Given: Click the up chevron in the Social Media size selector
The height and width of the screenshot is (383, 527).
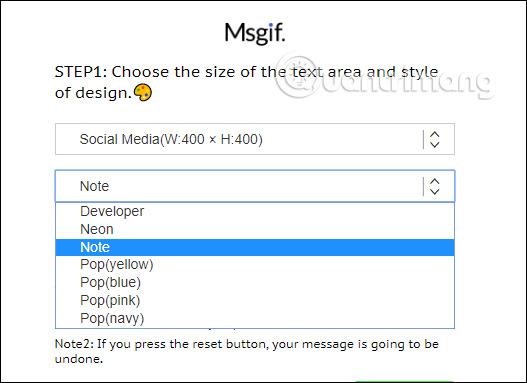Looking at the screenshot, I should tap(435, 134).
